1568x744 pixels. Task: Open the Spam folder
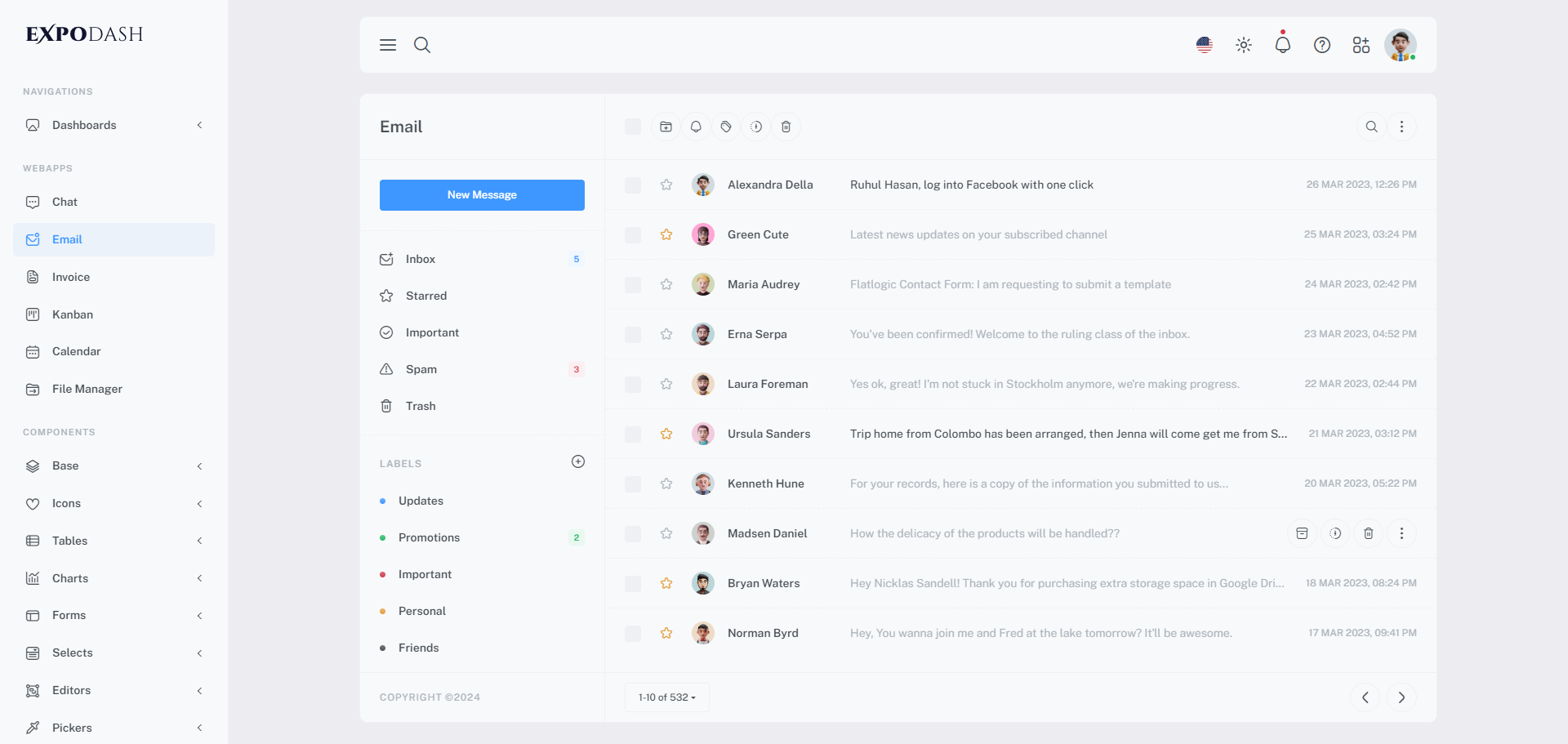pyautogui.click(x=421, y=369)
